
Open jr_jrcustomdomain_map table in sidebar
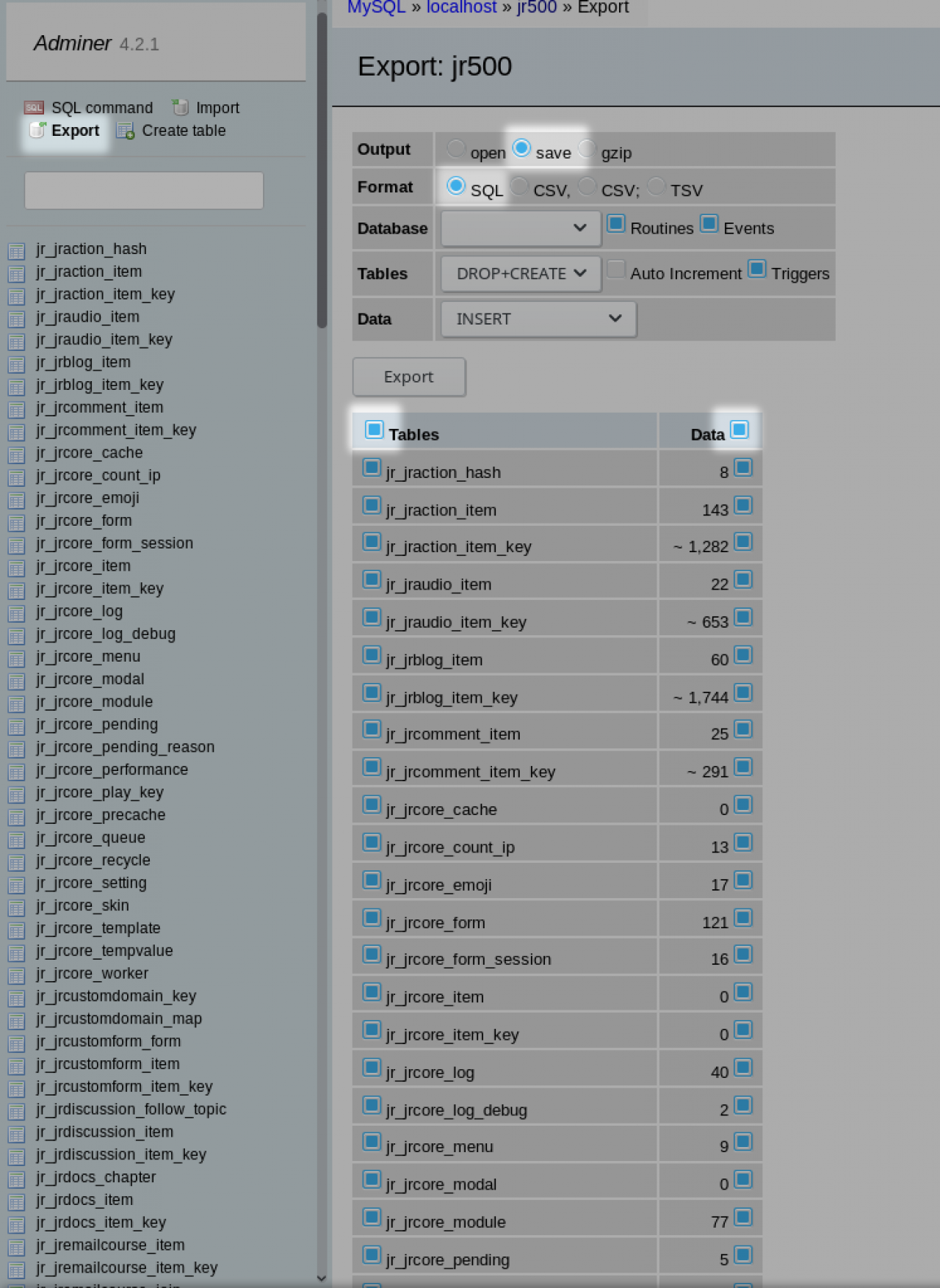(x=119, y=1019)
